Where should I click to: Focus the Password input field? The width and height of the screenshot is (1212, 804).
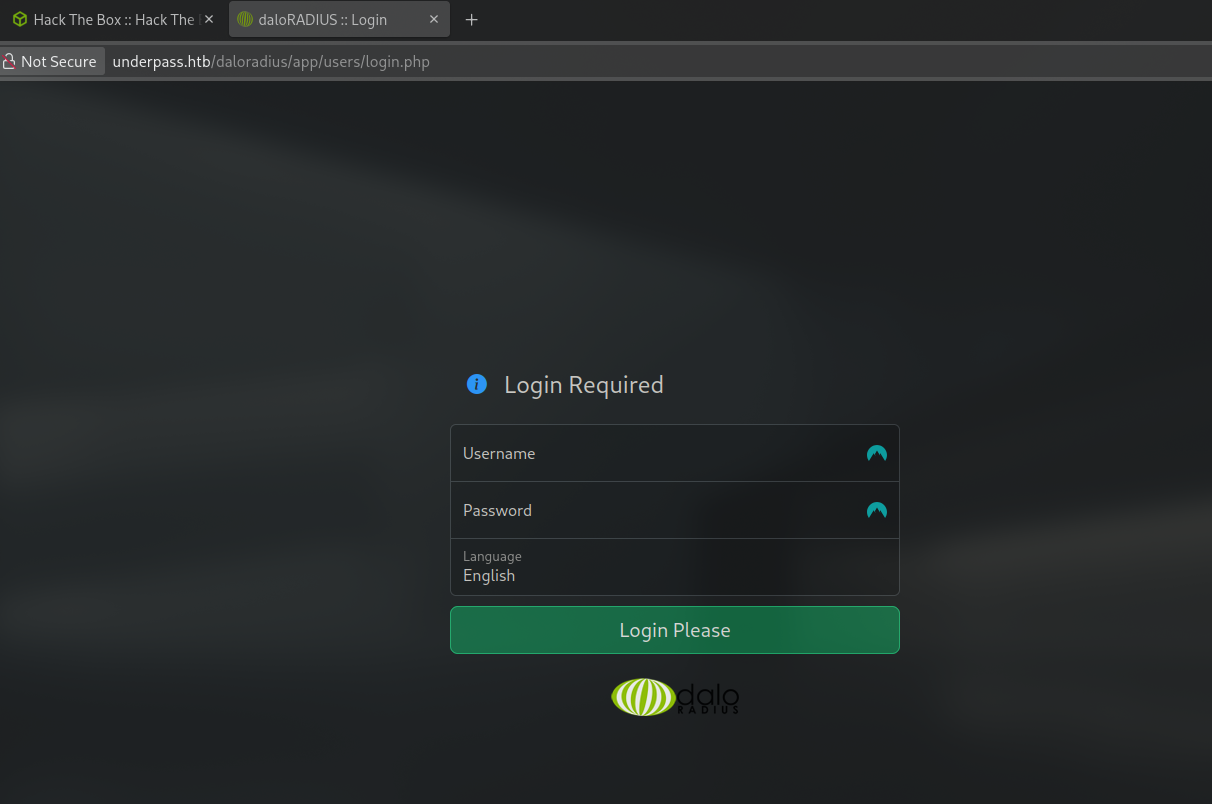[x=655, y=510]
